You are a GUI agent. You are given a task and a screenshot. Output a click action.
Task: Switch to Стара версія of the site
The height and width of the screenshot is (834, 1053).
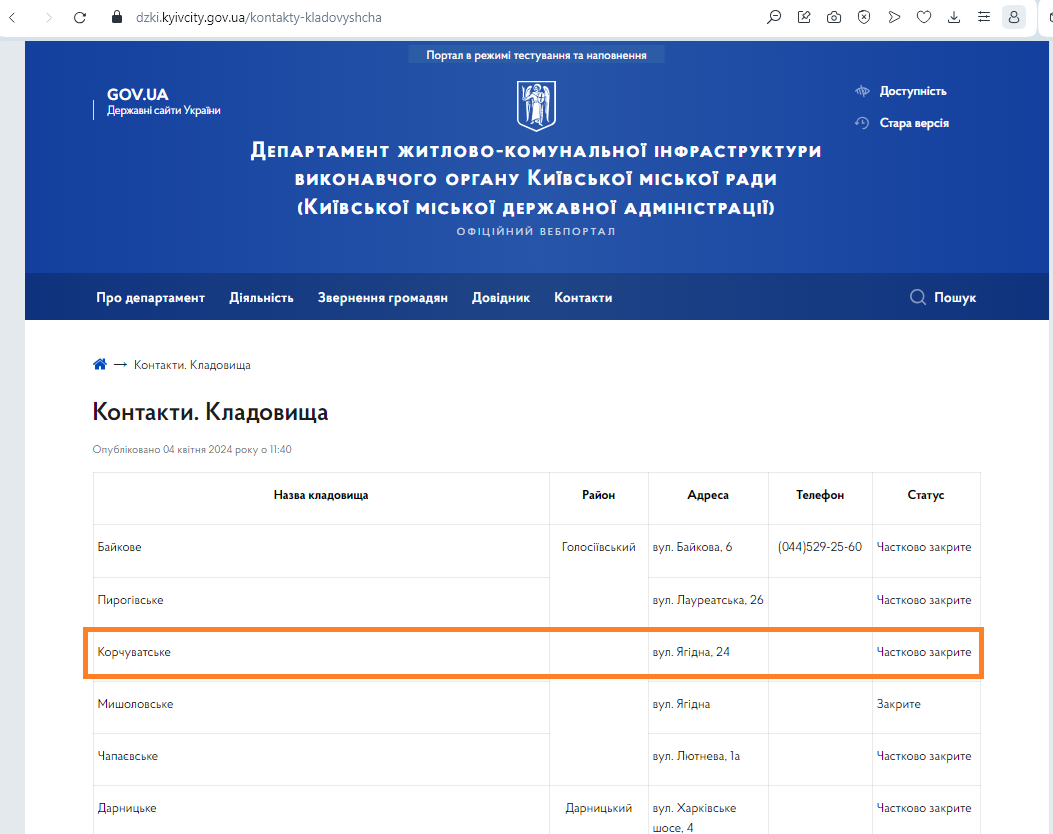pyautogui.click(x=913, y=123)
